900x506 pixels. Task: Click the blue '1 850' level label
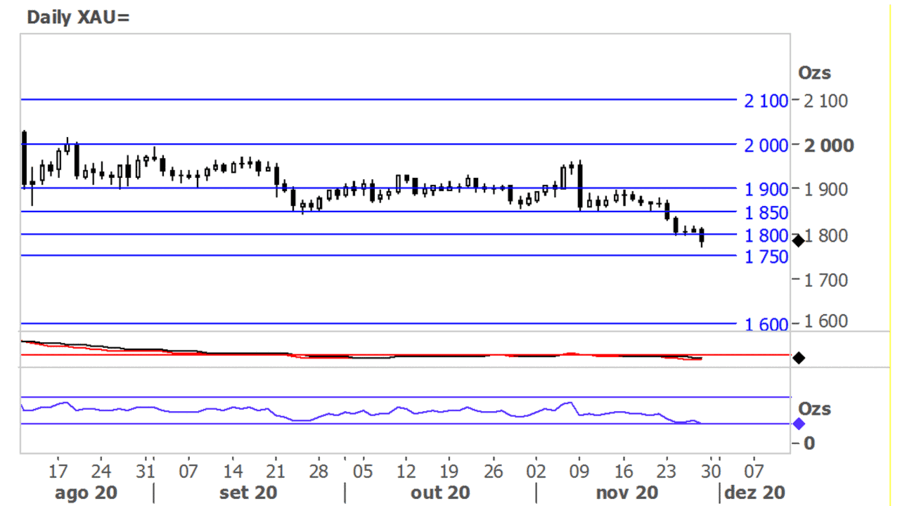pyautogui.click(x=766, y=213)
